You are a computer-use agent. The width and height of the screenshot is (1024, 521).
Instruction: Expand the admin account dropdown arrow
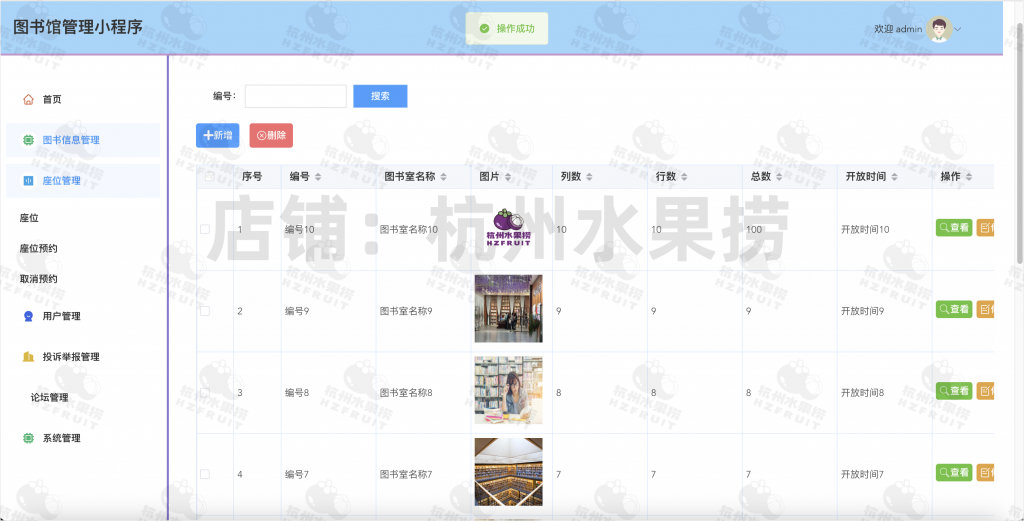[x=958, y=29]
